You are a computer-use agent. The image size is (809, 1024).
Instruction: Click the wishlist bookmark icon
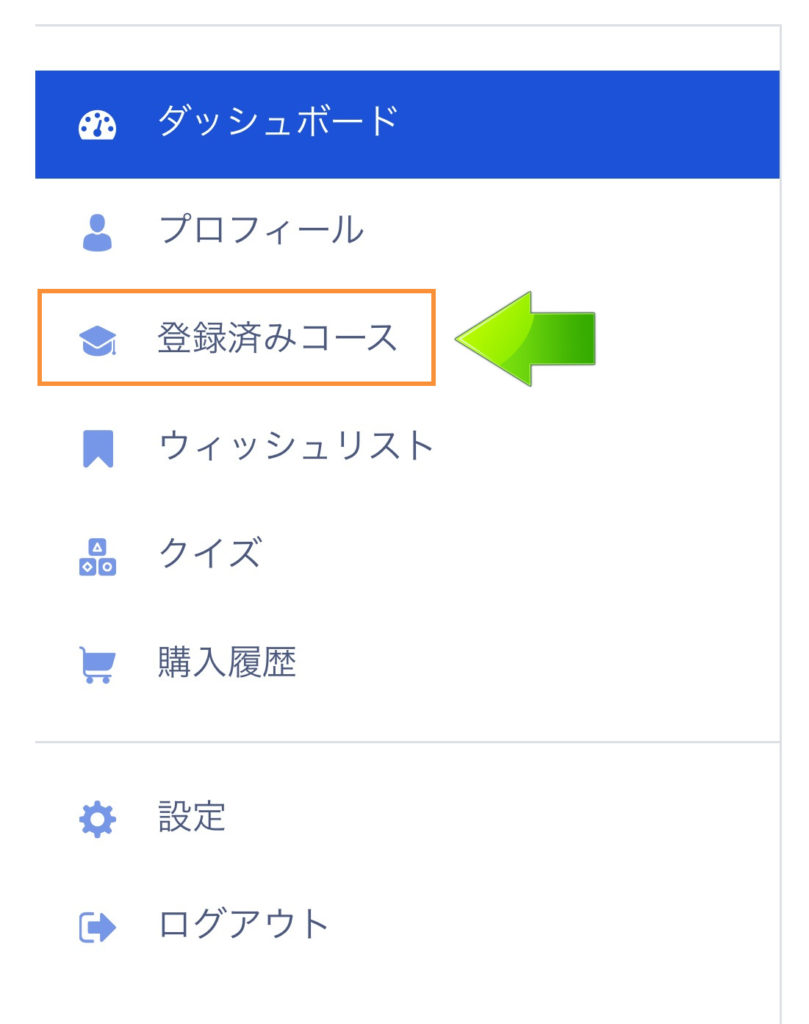98,449
